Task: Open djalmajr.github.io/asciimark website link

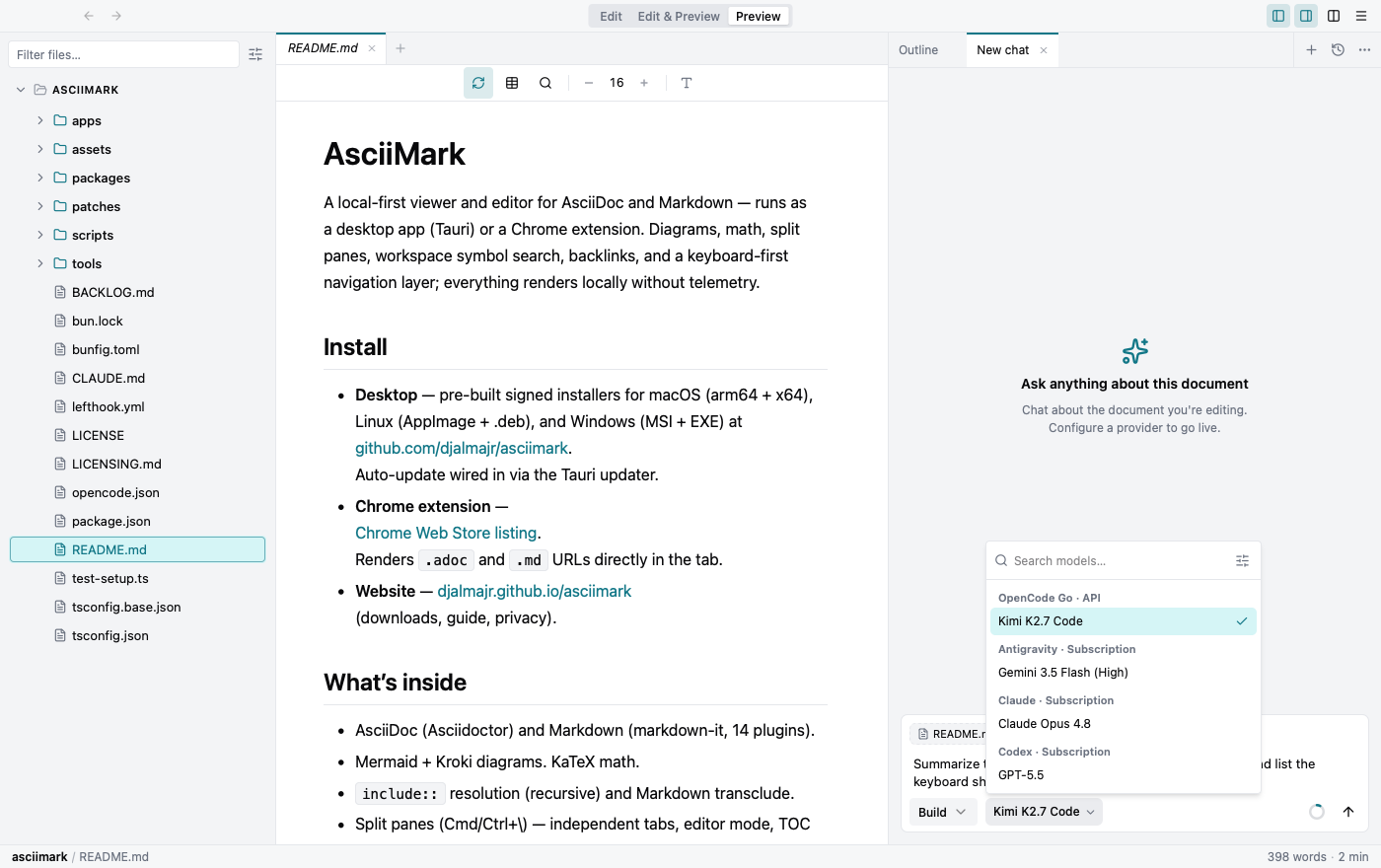Action: [534, 591]
